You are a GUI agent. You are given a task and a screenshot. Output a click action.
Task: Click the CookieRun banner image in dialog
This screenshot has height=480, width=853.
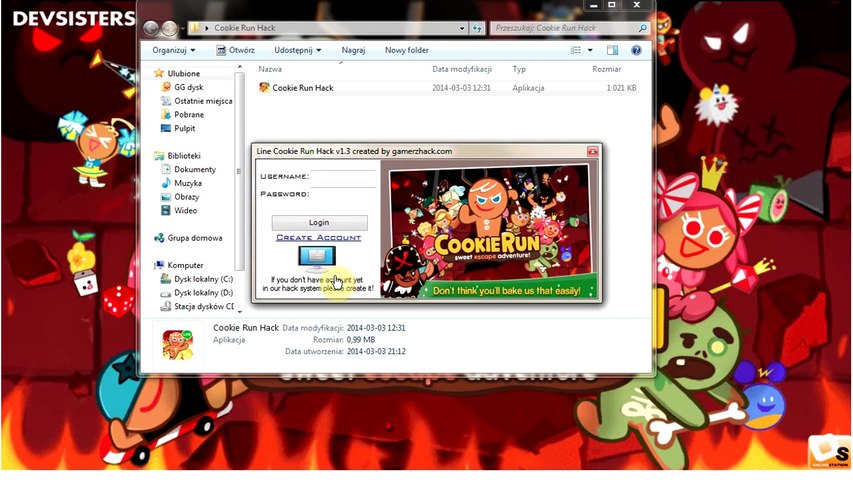coord(490,231)
